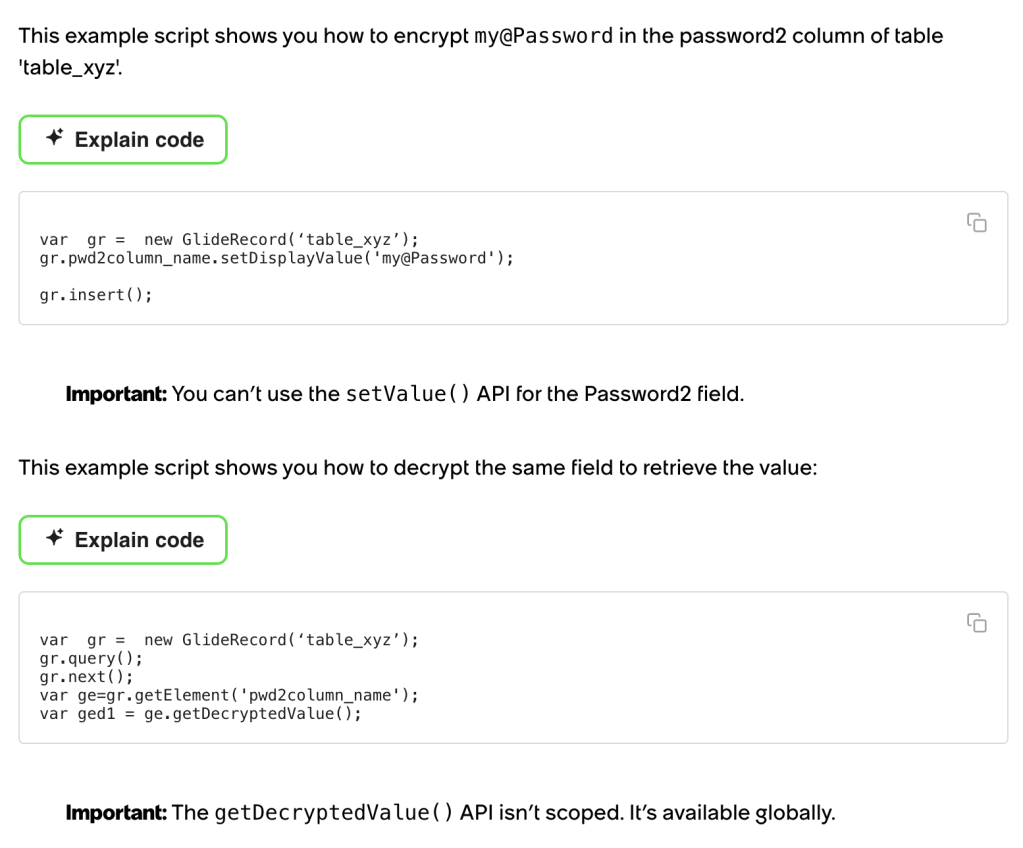
Task: Click the setDisplayValue('my@Password') code line
Action: point(277,258)
